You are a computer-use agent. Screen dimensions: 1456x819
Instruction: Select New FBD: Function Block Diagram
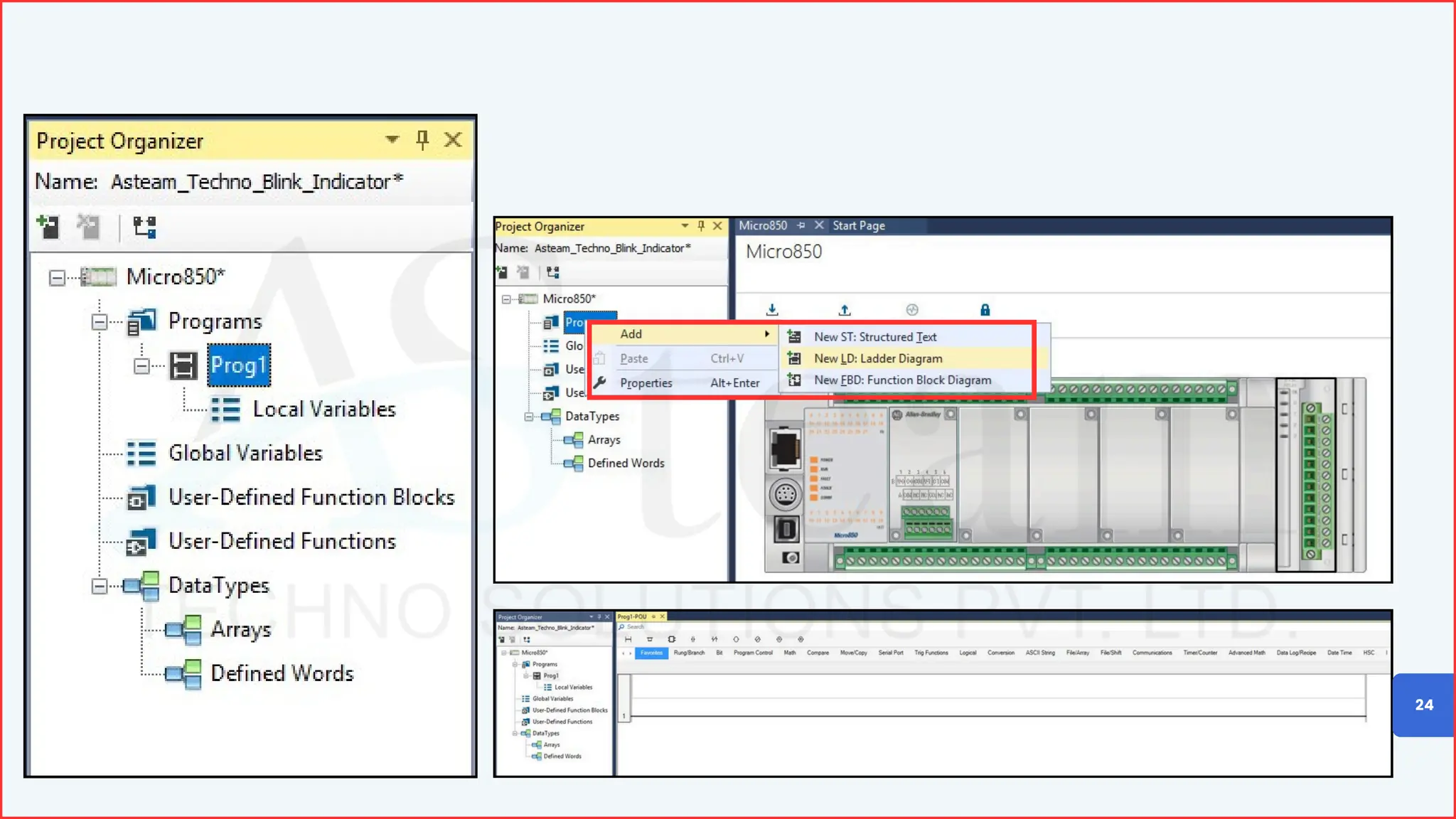point(901,380)
